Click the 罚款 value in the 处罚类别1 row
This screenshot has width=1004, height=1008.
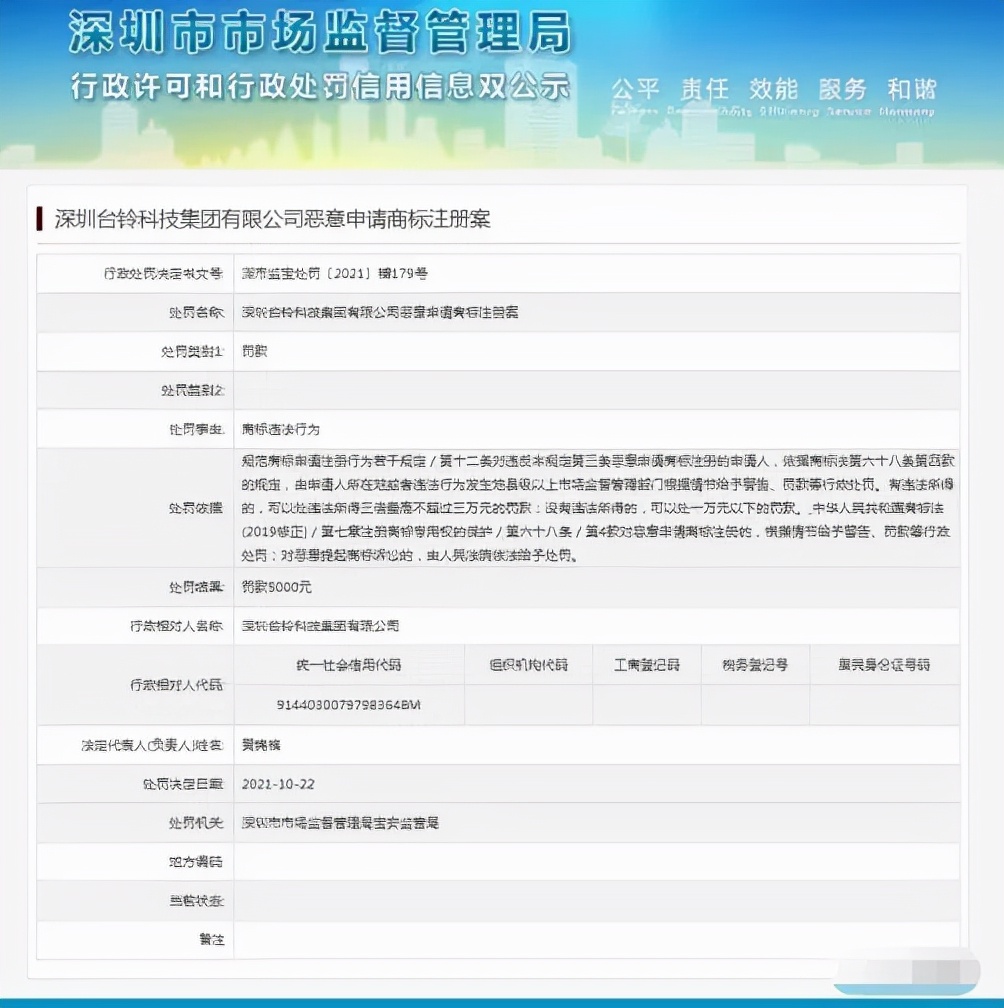255,352
